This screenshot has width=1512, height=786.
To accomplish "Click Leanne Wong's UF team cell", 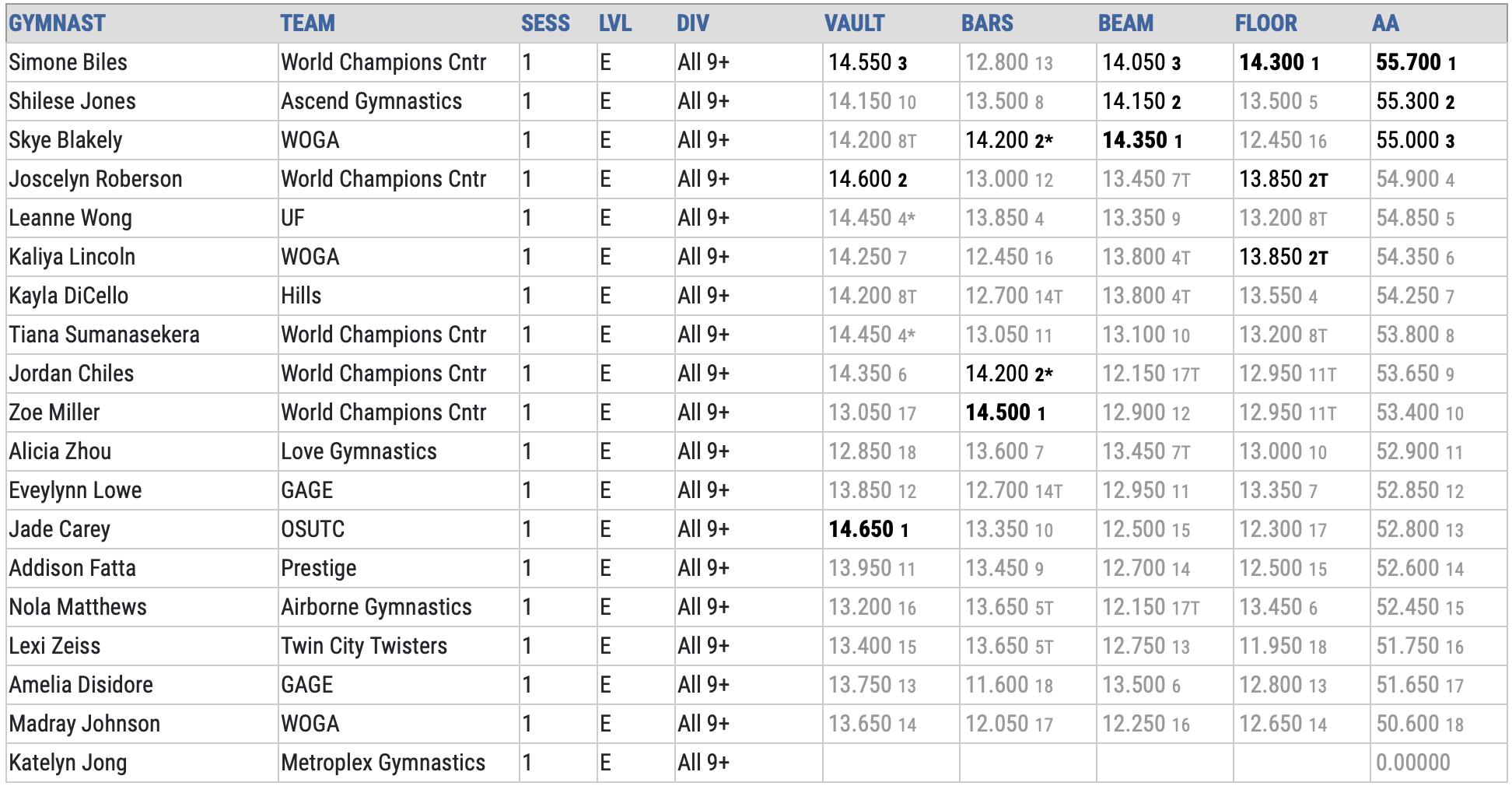I will click(x=292, y=218).
